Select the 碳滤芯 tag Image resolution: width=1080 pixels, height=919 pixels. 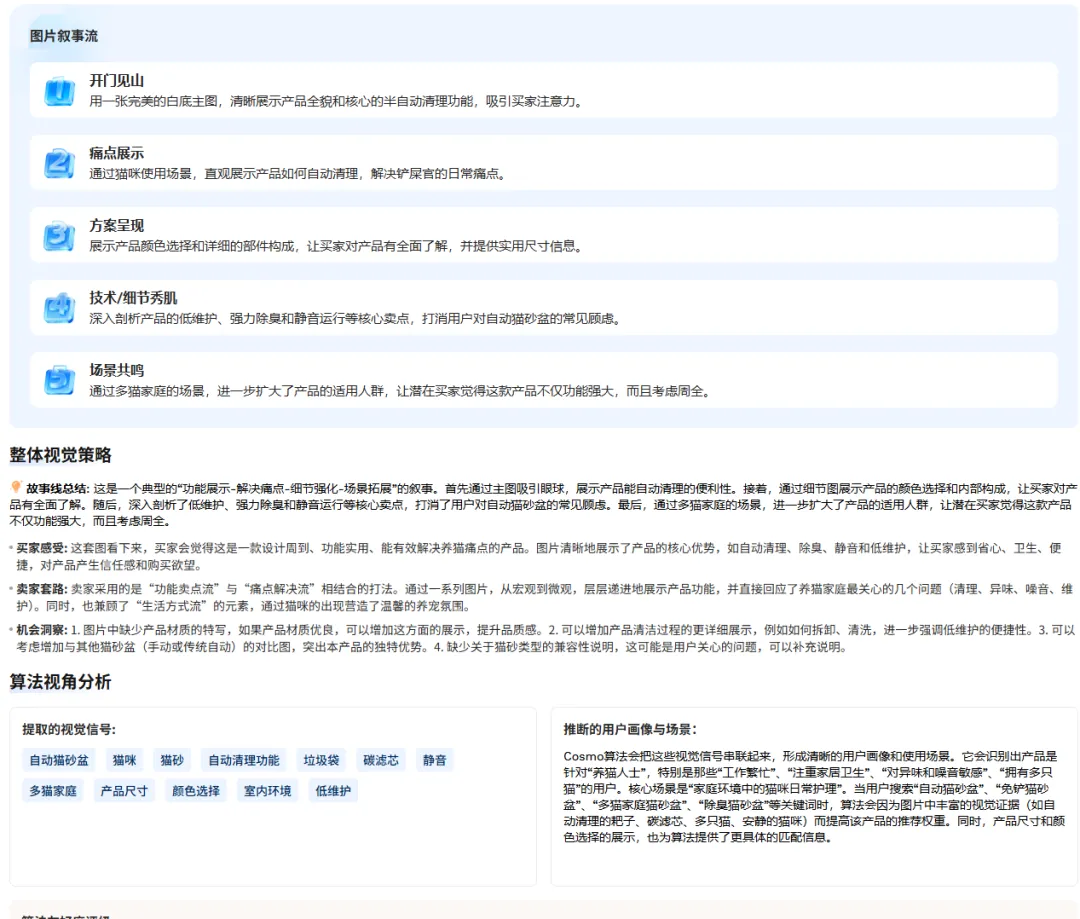(381, 761)
